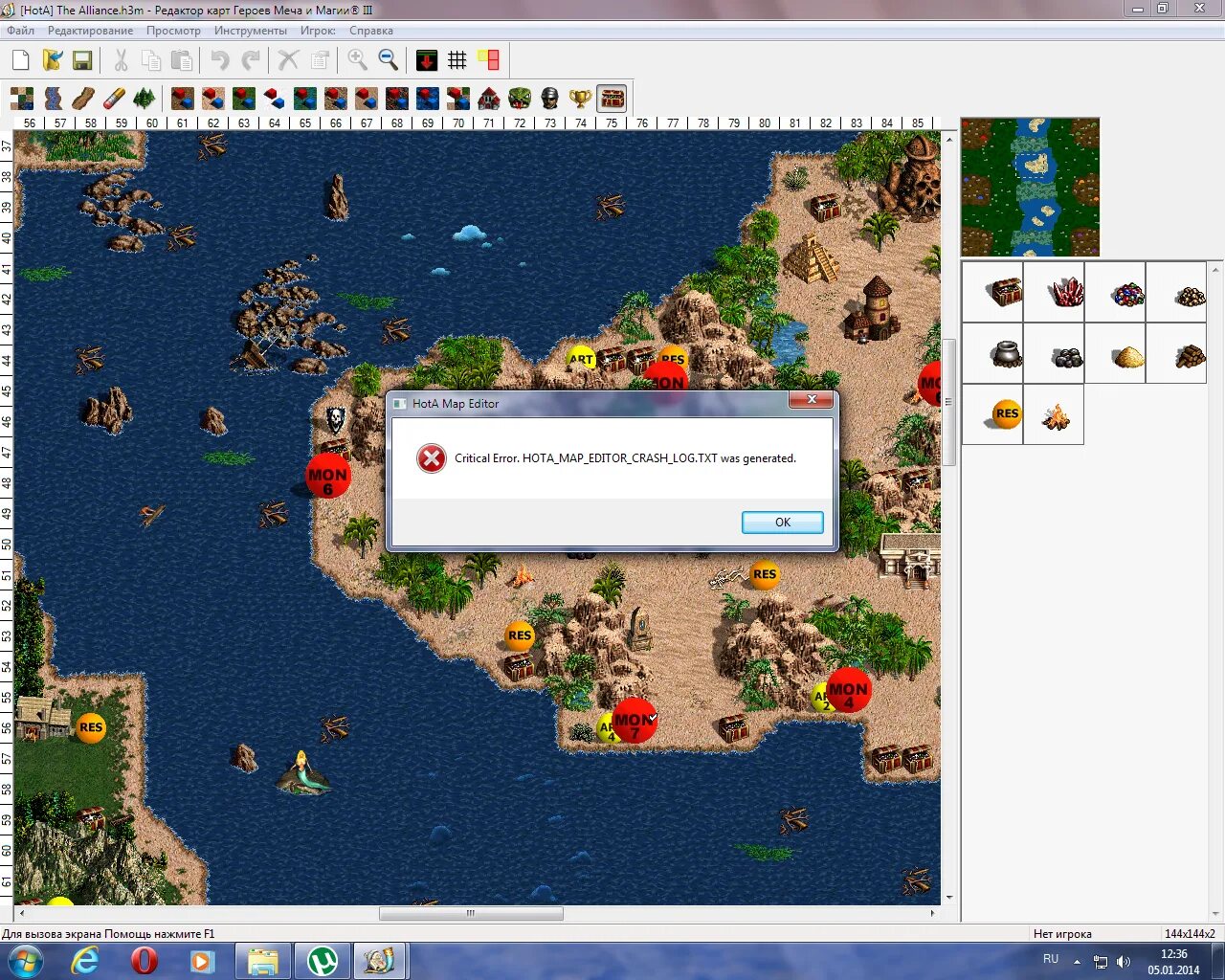The height and width of the screenshot is (980, 1225).
Task: Pick the red crystal resource in the palette
Action: coord(1054,292)
